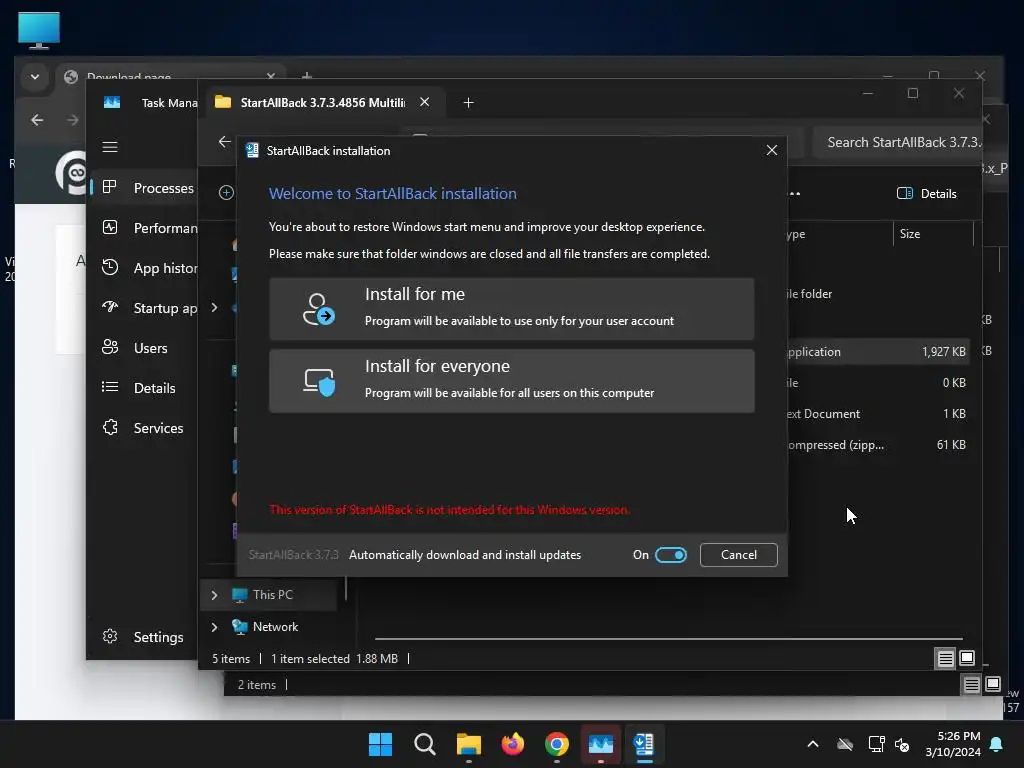Image resolution: width=1024 pixels, height=768 pixels.
Task: Switch to StartAllBack installer on taskbar
Action: tap(645, 744)
